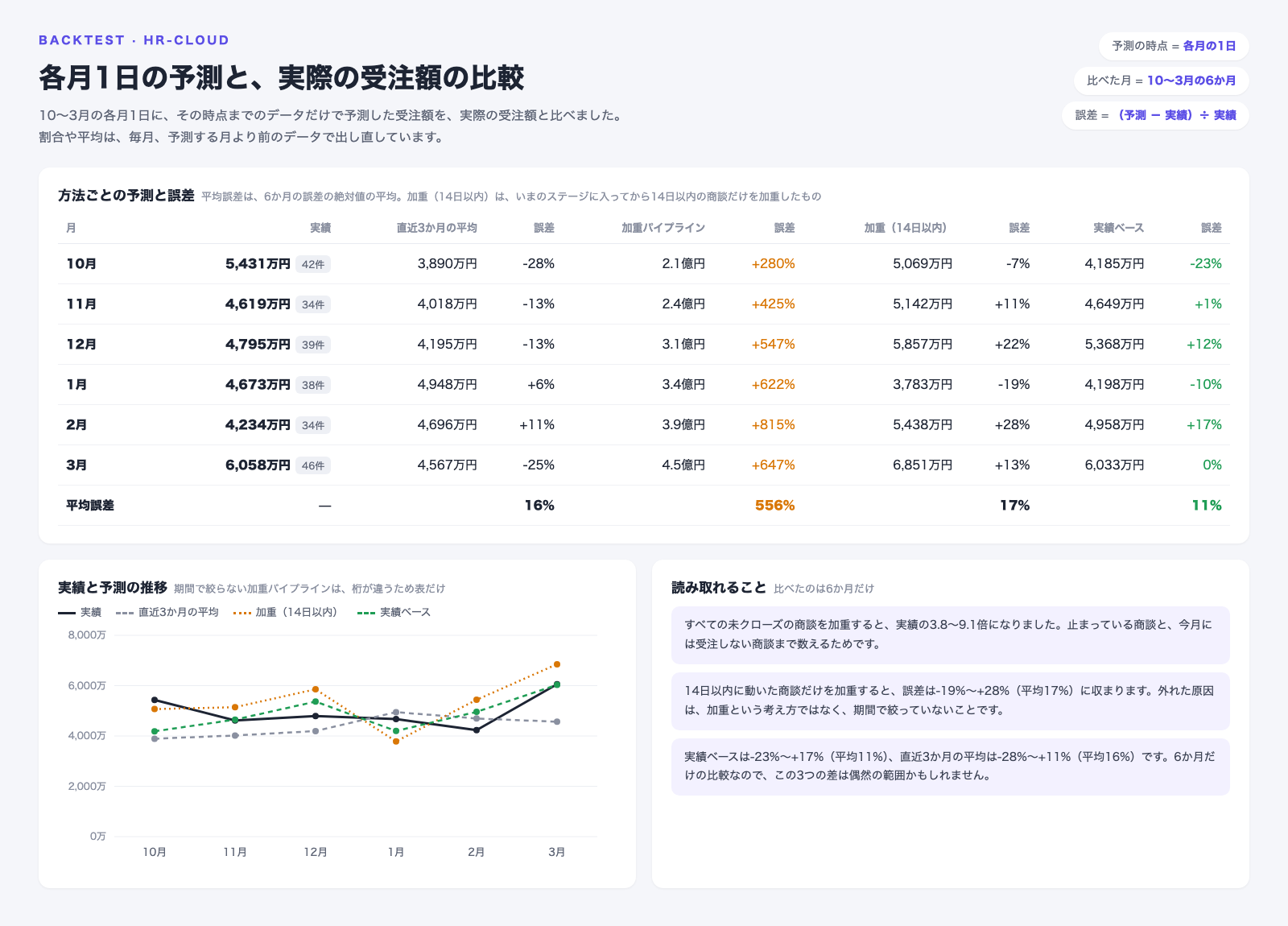
Task: Click the 実績と予測の推移 heading
Action: pos(113,588)
